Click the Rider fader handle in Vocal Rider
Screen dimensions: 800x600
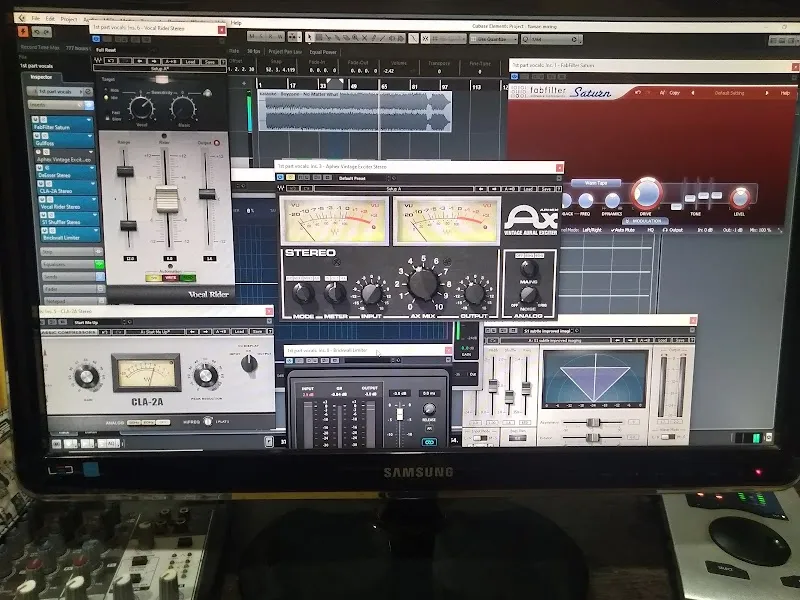[167, 199]
